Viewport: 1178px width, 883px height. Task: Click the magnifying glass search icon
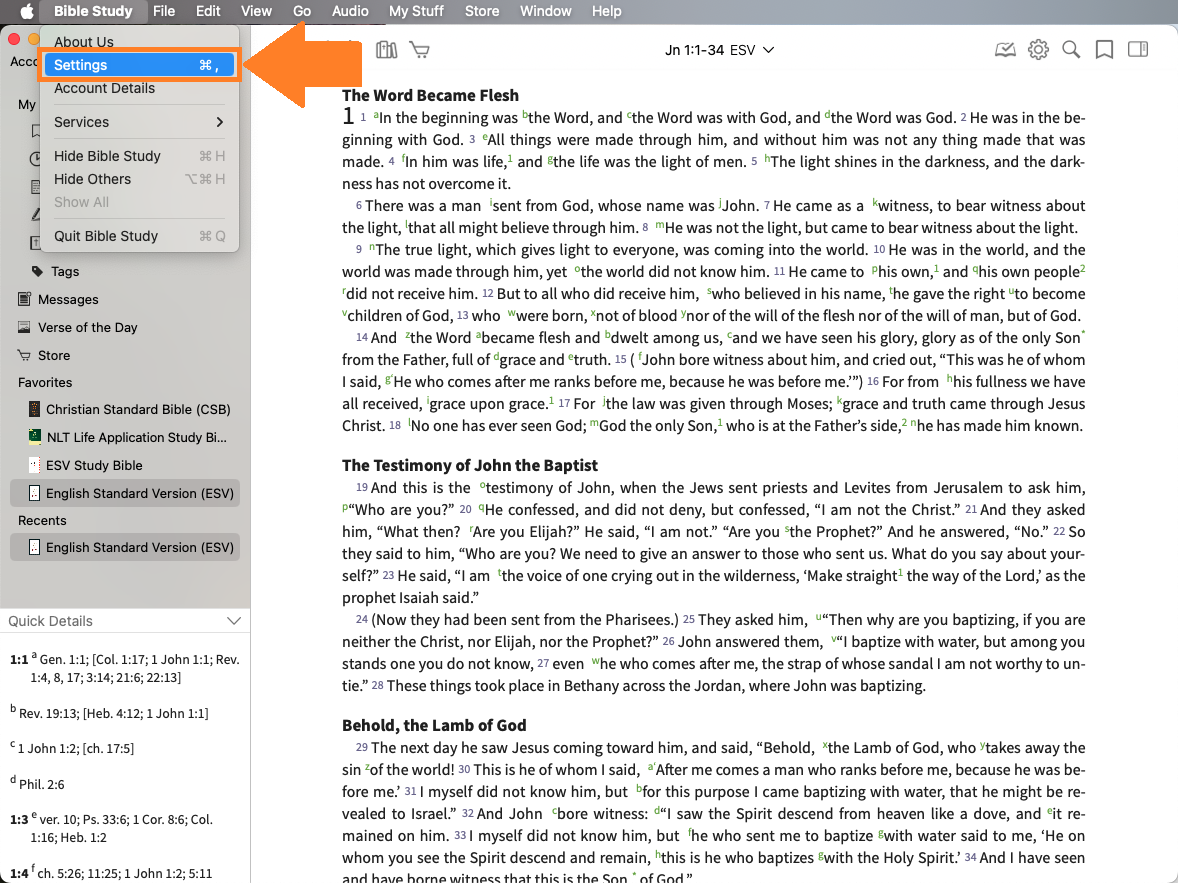click(1071, 50)
